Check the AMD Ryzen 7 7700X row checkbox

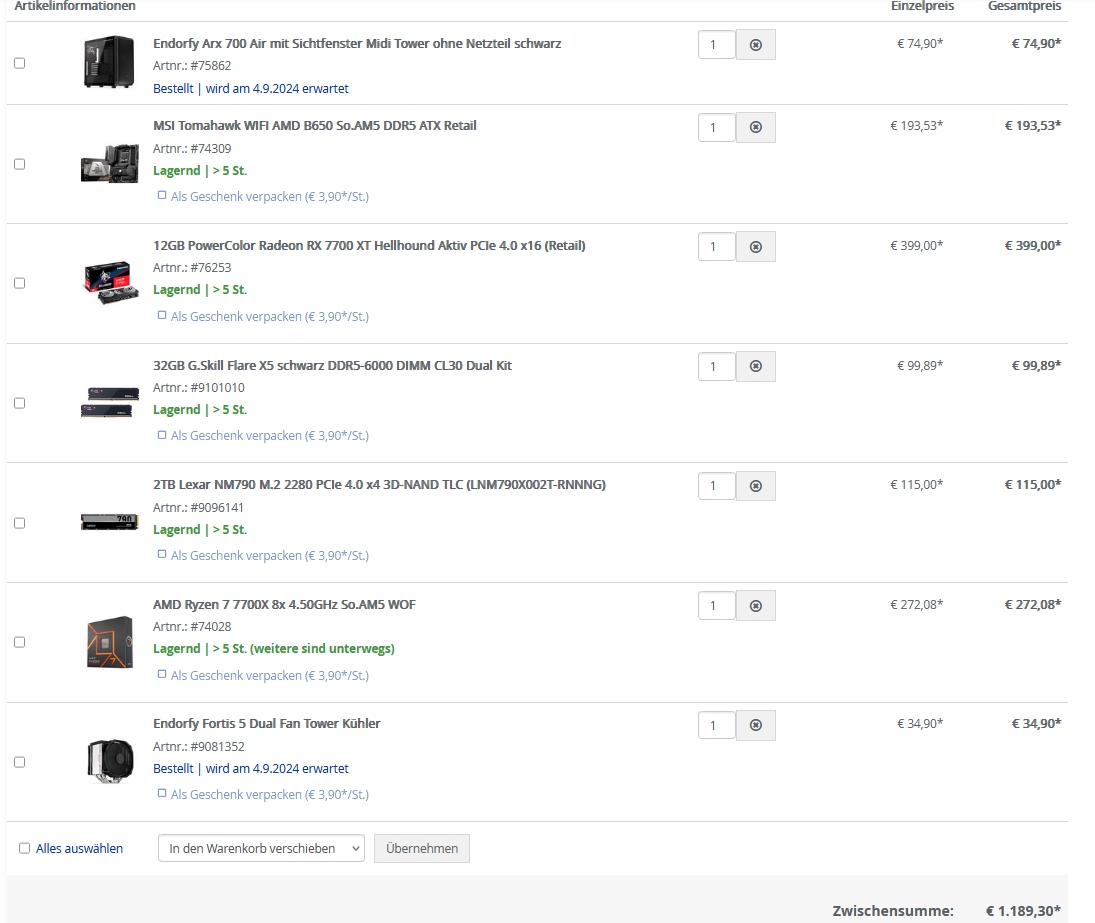click(x=20, y=642)
